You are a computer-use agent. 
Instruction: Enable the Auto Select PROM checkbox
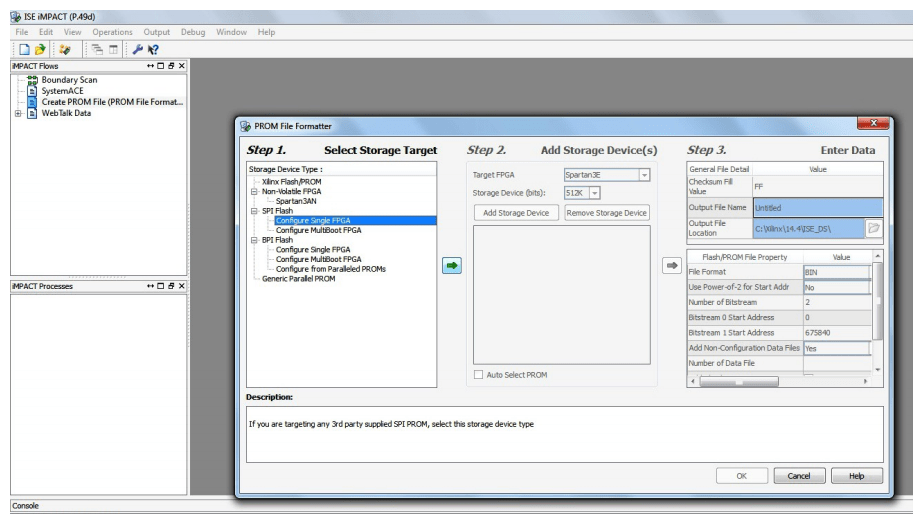pos(476,375)
